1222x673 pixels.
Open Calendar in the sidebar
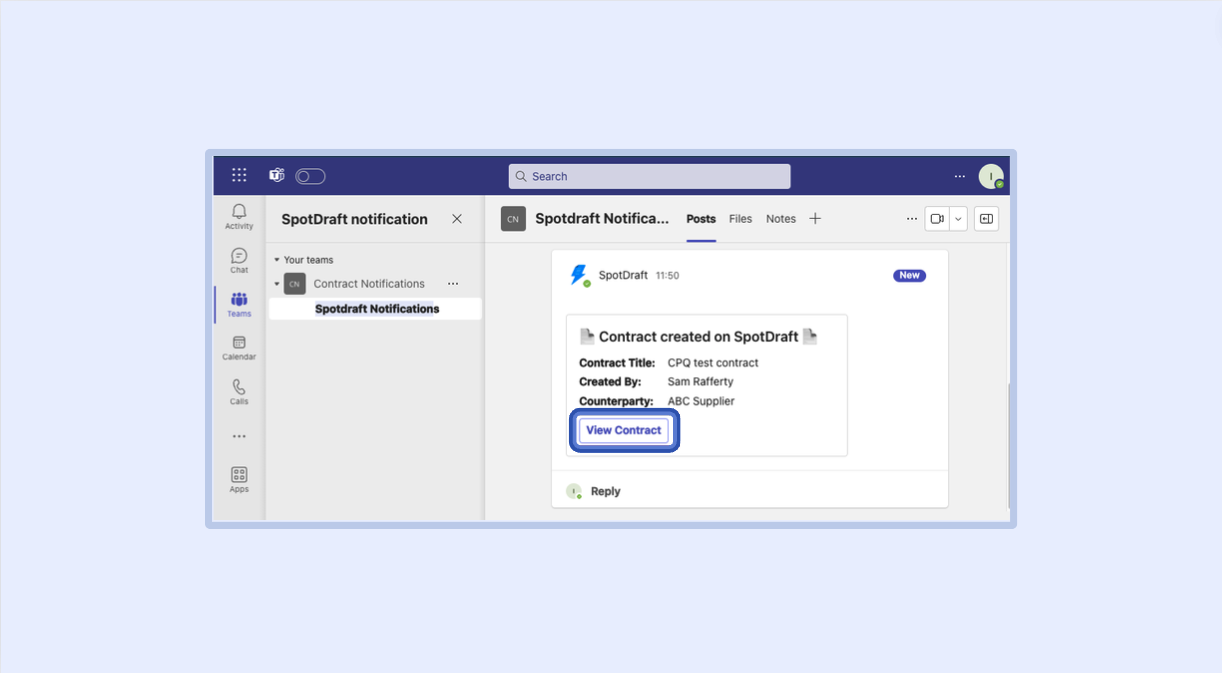pos(239,348)
